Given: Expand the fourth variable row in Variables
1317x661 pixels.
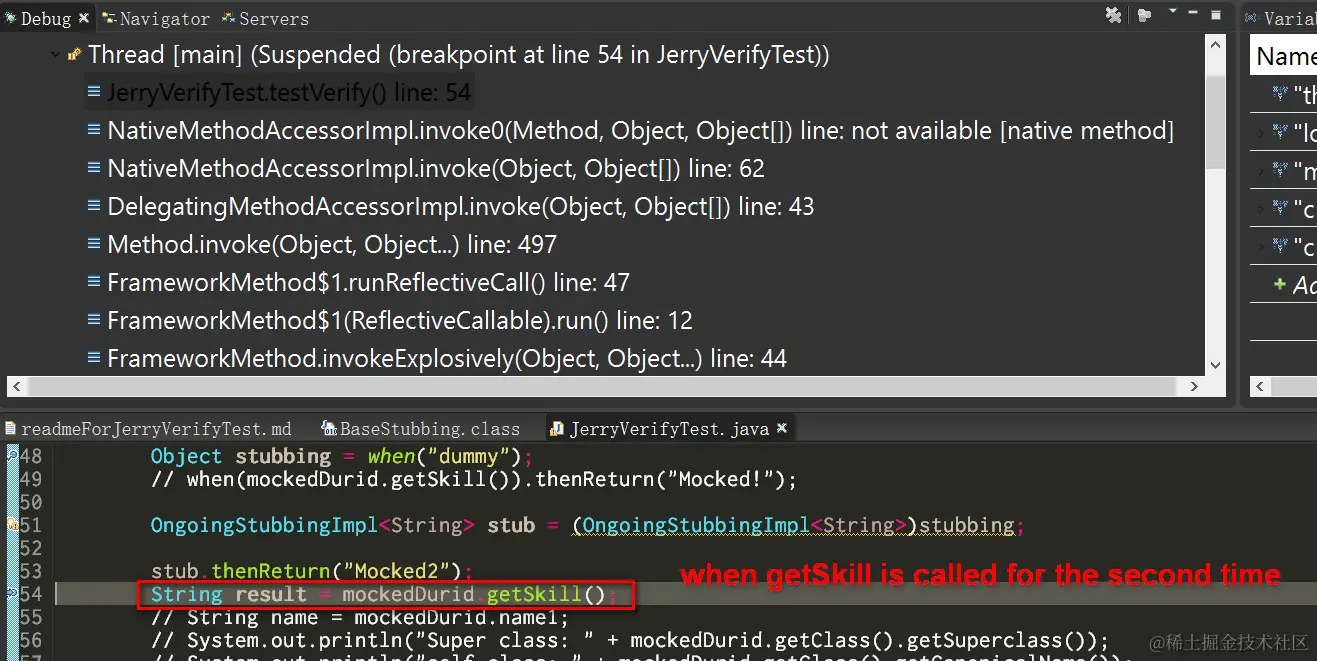Looking at the screenshot, I should point(1260,208).
